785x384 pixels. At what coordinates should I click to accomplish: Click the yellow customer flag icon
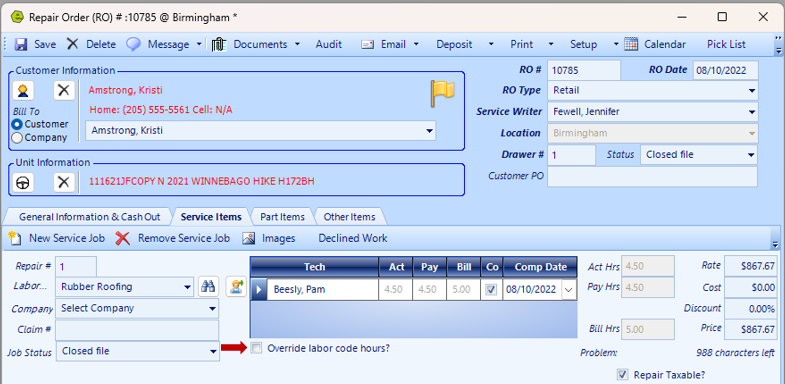click(442, 93)
